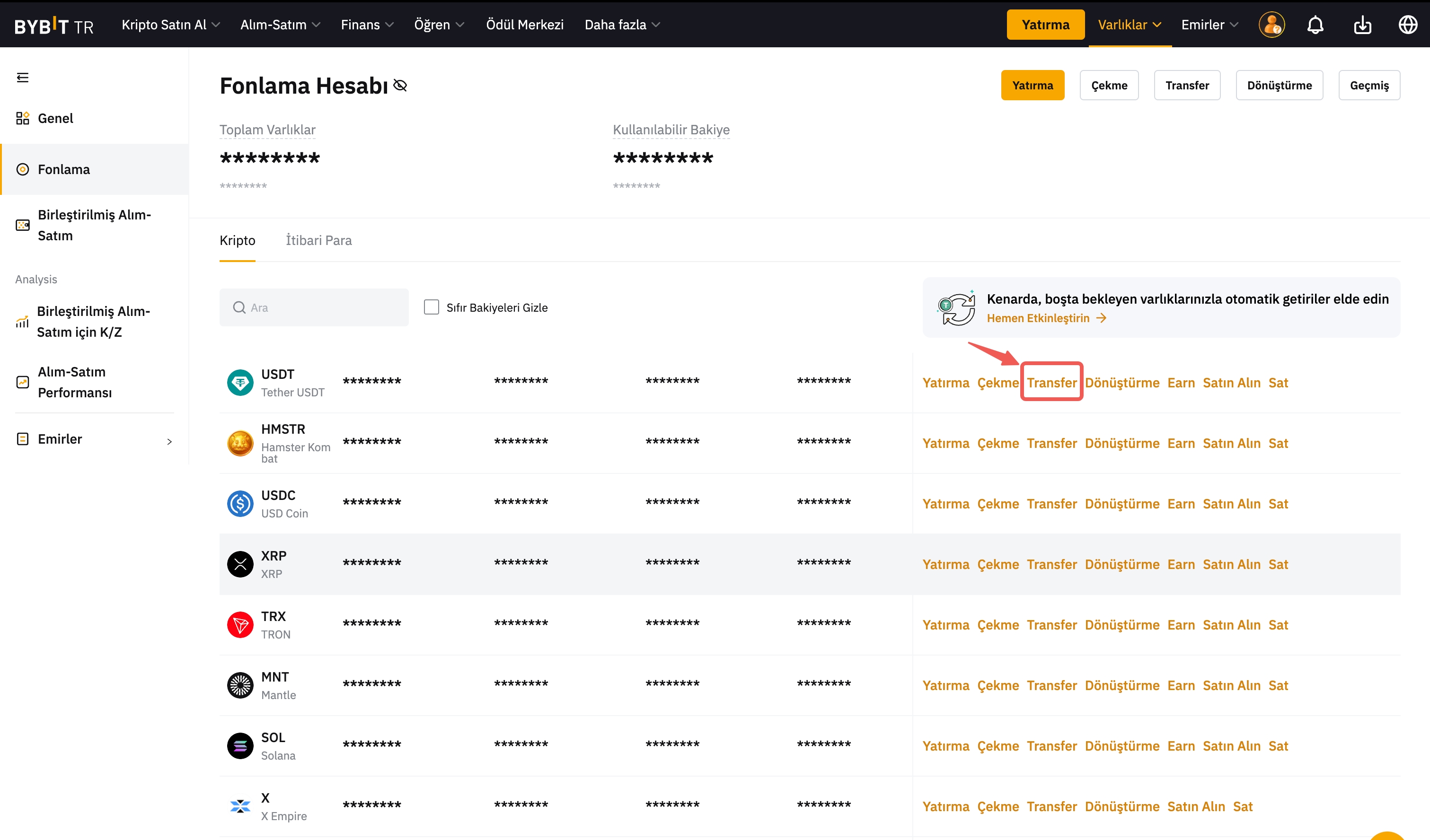Click the XRP coin icon
This screenshot has height=840, width=1430.
[x=240, y=564]
